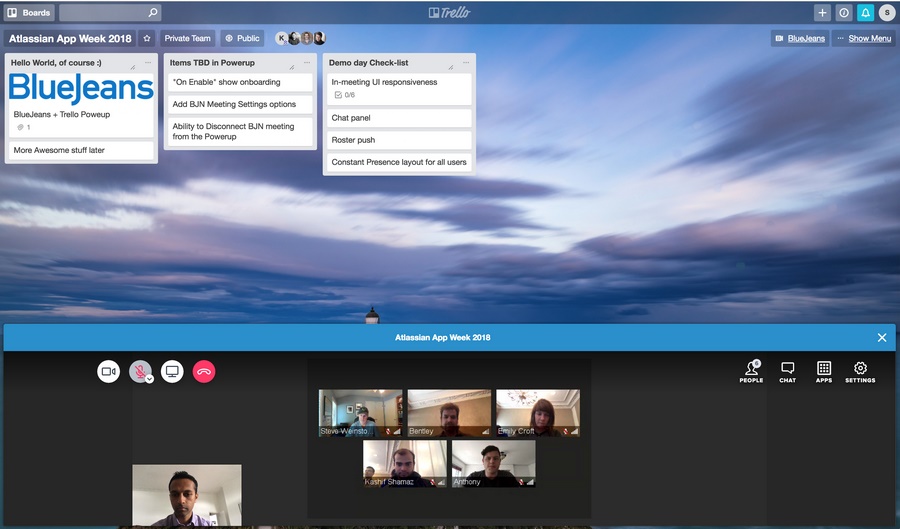The height and width of the screenshot is (529, 900).
Task: Click edit icon on Items TBD list header
Action: pyautogui.click(x=292, y=67)
